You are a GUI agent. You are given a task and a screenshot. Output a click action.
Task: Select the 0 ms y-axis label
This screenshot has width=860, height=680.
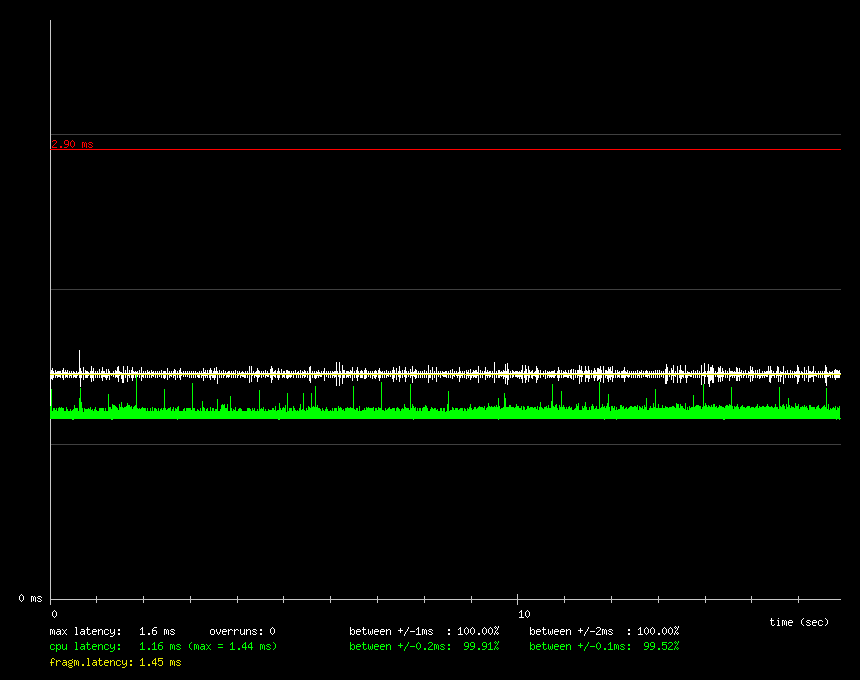30,598
